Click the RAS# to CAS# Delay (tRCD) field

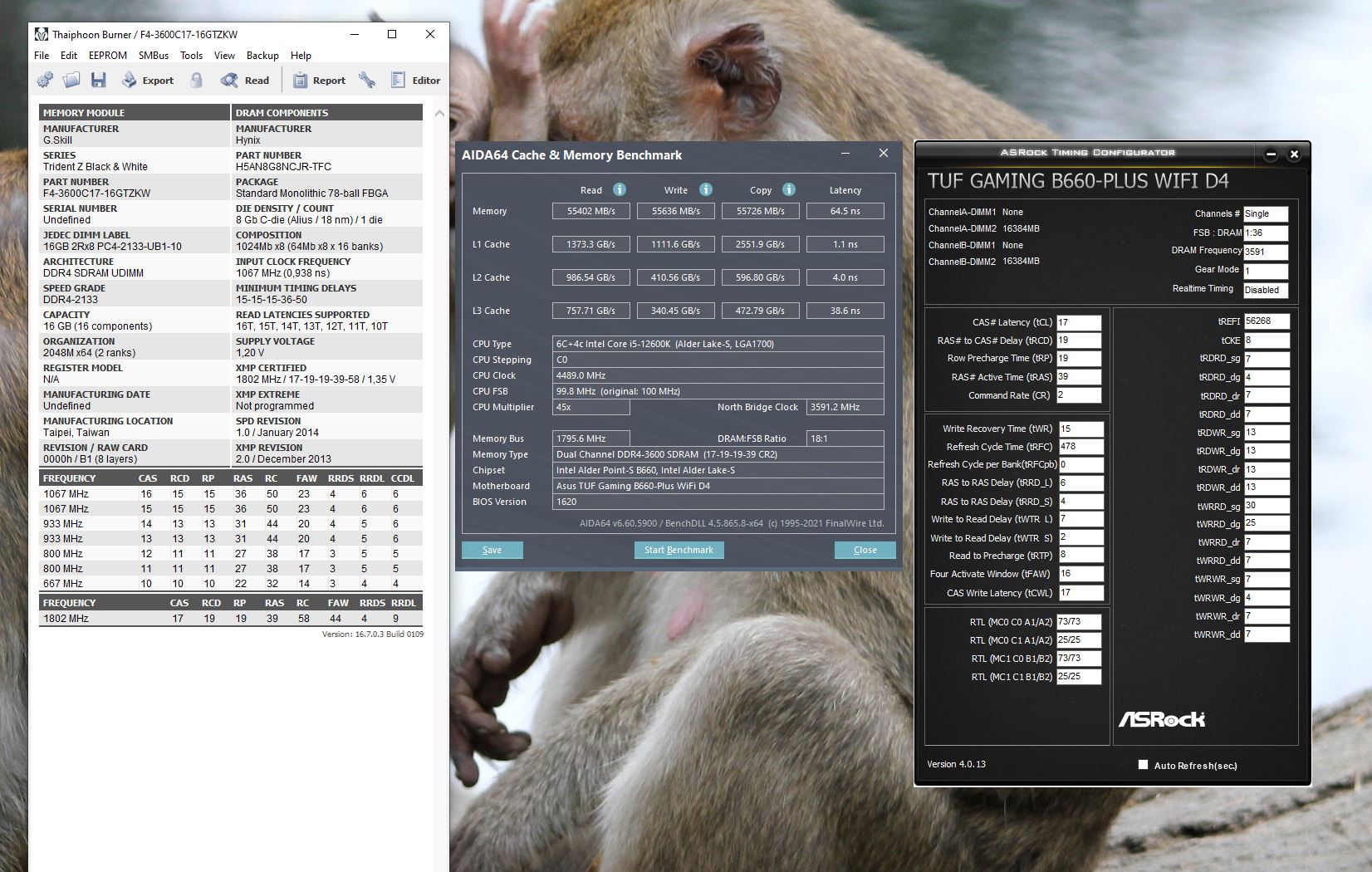[1079, 340]
